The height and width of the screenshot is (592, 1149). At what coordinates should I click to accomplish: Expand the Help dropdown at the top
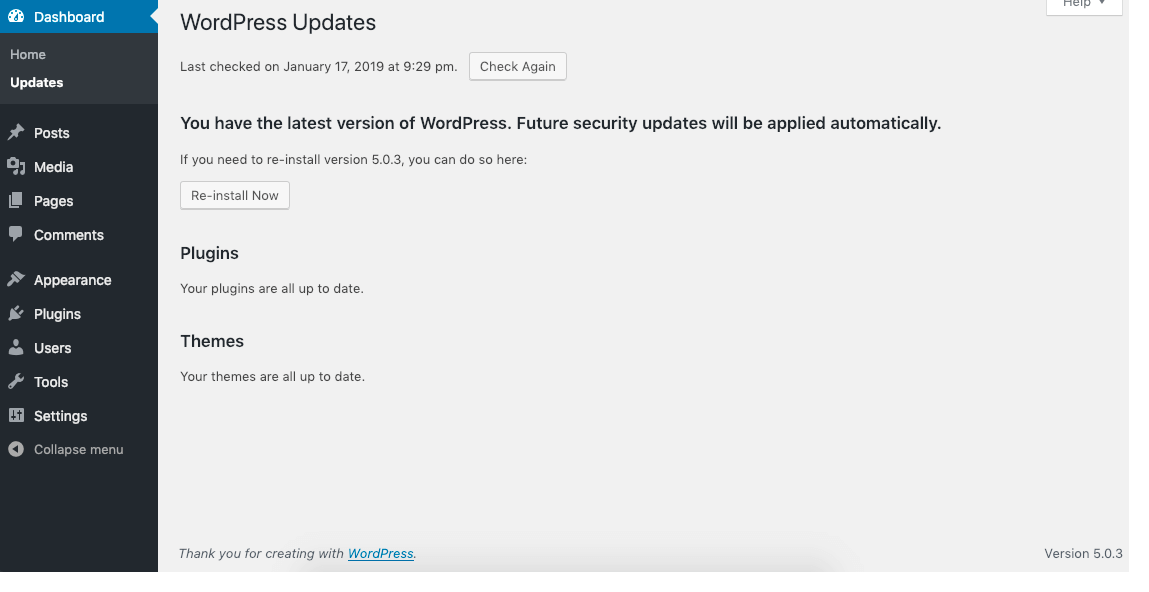[1083, 4]
